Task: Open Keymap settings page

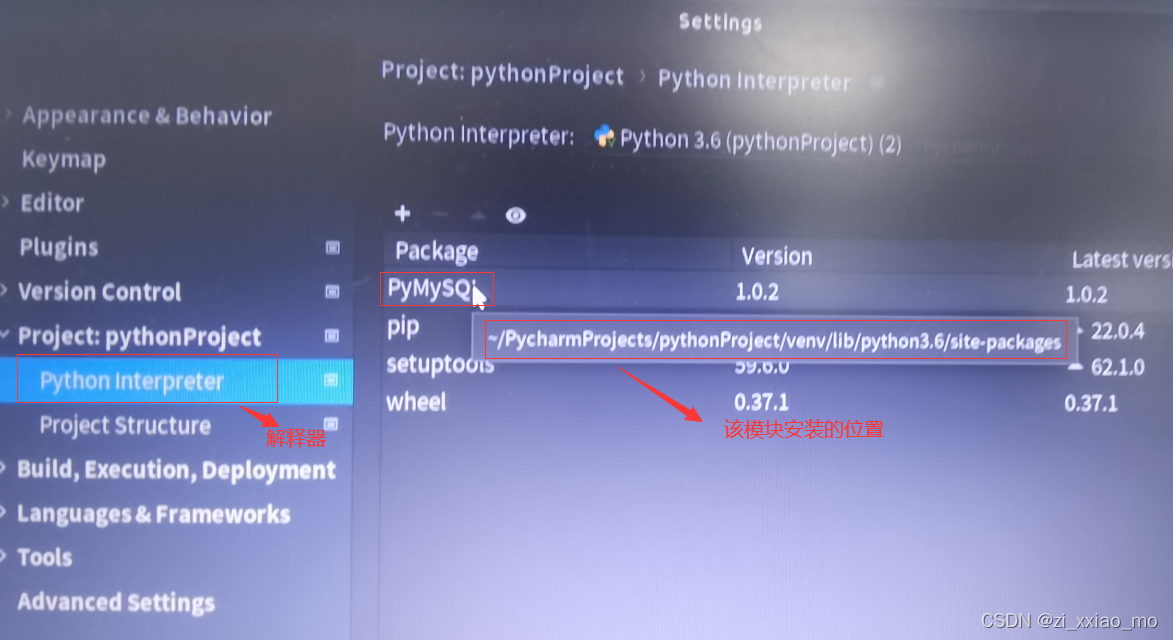Action: (x=64, y=159)
